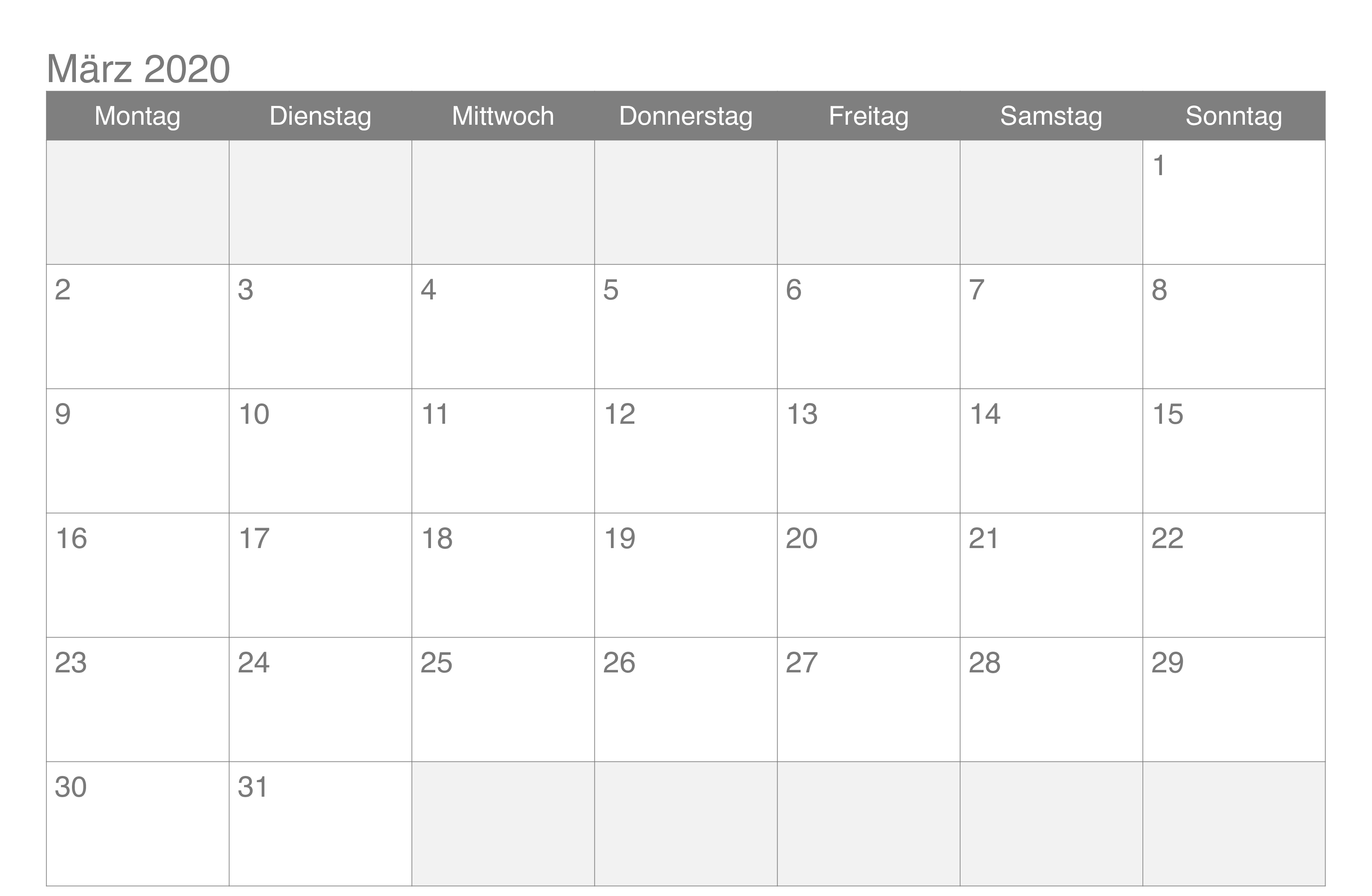The width and height of the screenshot is (1372, 896).
Task: Select day 28 in the calendar
Action: [1051, 699]
